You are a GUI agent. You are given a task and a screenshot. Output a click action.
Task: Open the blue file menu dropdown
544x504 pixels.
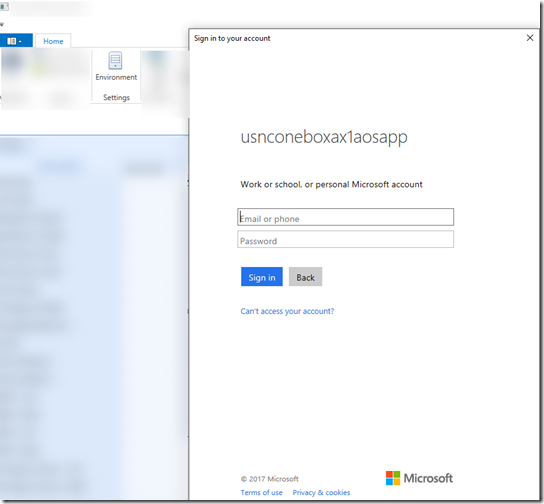[x=16, y=41]
